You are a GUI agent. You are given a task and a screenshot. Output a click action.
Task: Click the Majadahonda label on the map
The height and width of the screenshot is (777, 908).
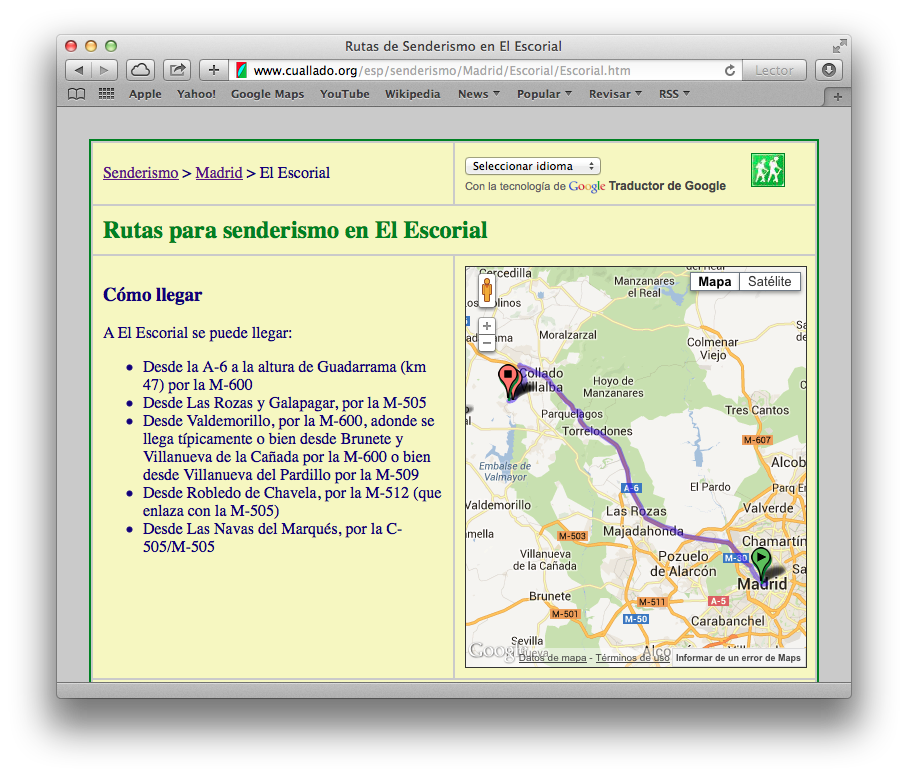[643, 531]
